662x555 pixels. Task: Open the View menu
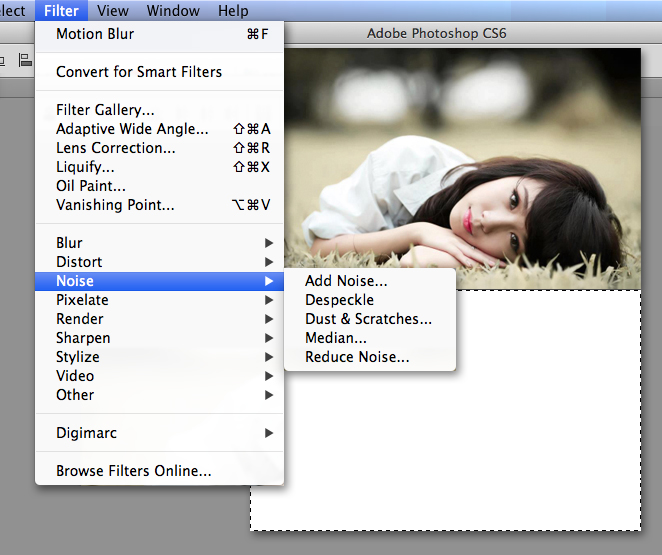click(x=113, y=11)
